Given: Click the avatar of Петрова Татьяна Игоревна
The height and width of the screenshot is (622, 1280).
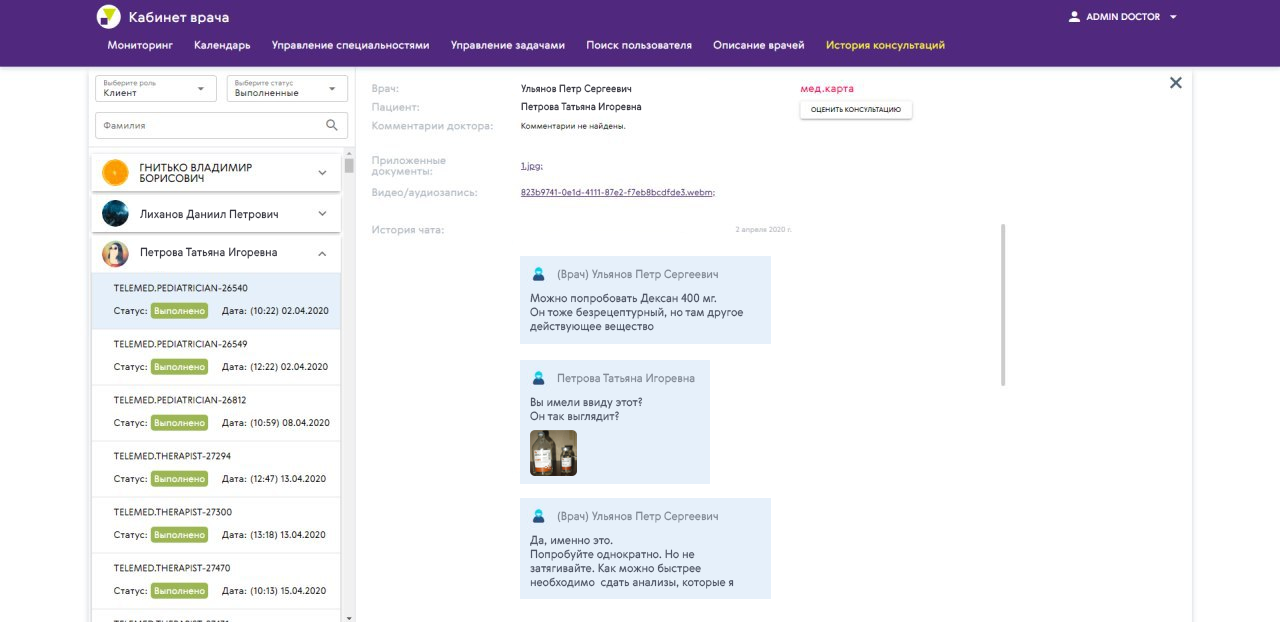Looking at the screenshot, I should pyautogui.click(x=116, y=254).
